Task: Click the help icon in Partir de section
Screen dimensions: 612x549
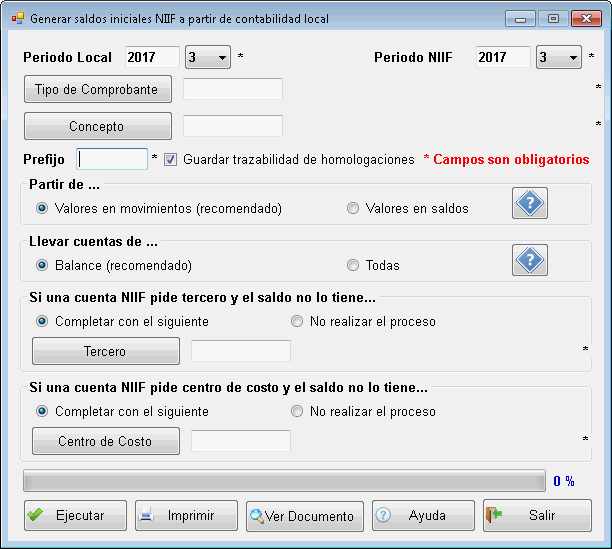Action: tap(530, 204)
